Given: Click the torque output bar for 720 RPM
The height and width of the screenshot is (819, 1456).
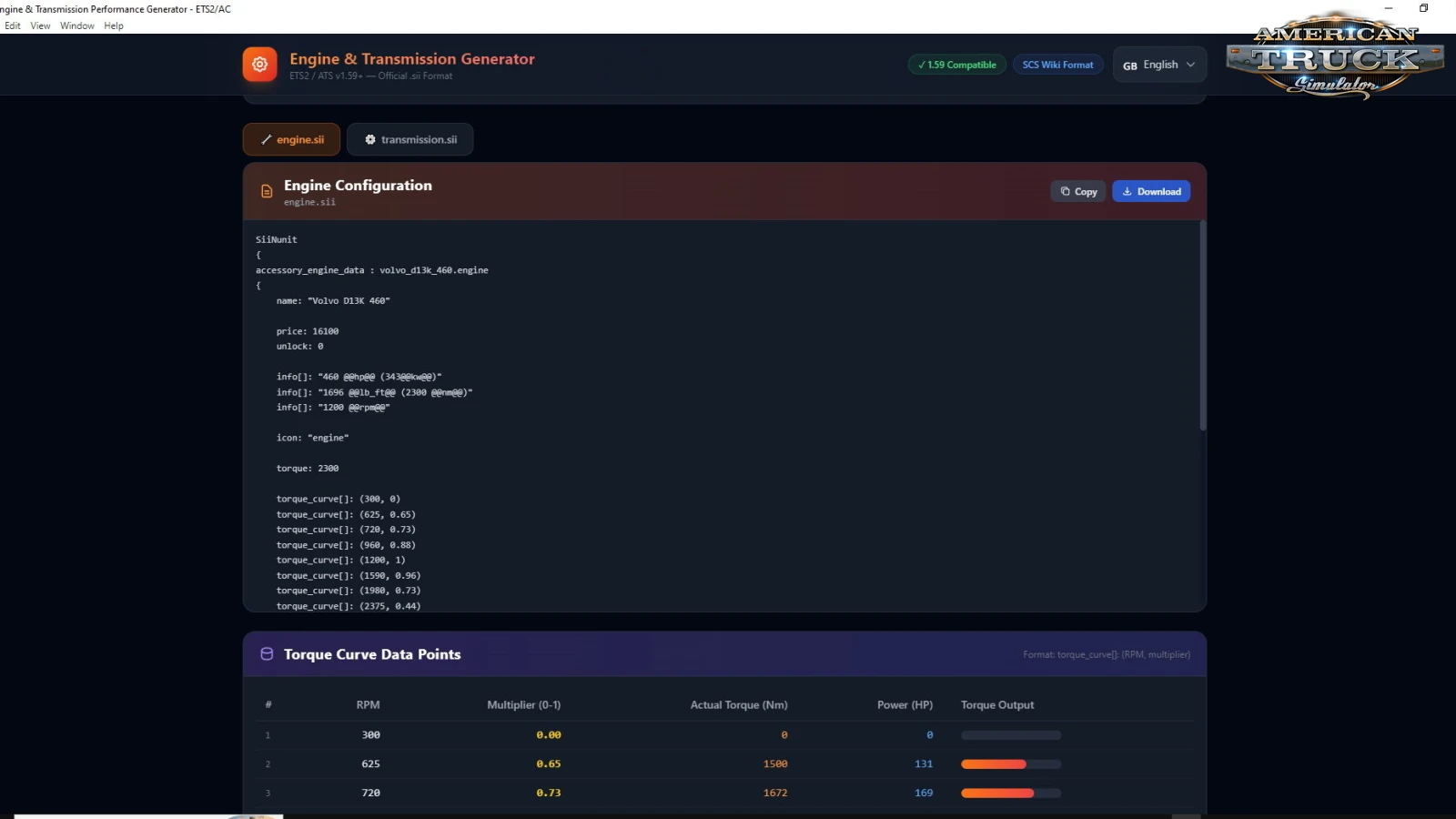Looking at the screenshot, I should [x=1011, y=794].
